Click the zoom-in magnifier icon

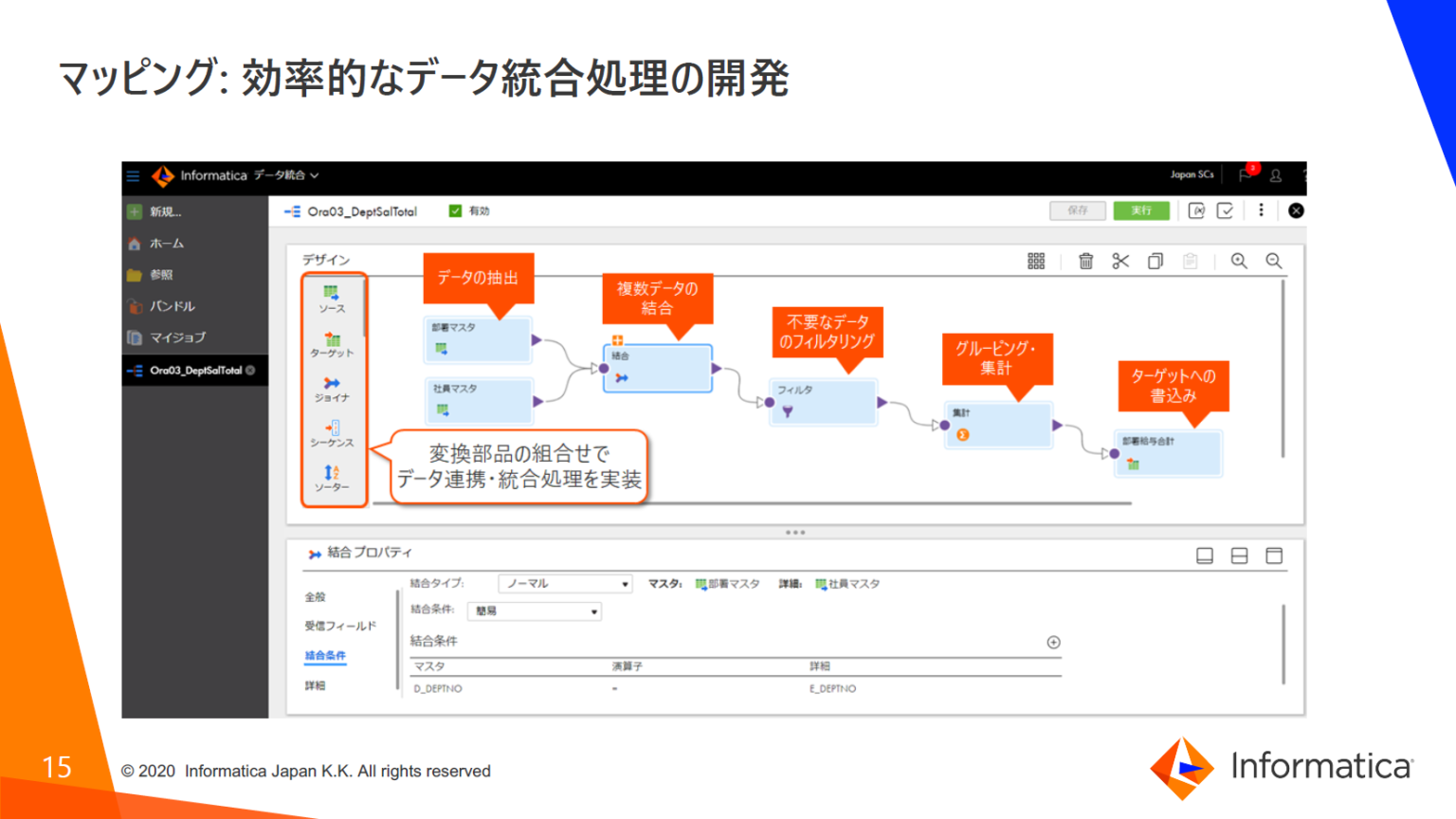[1240, 261]
